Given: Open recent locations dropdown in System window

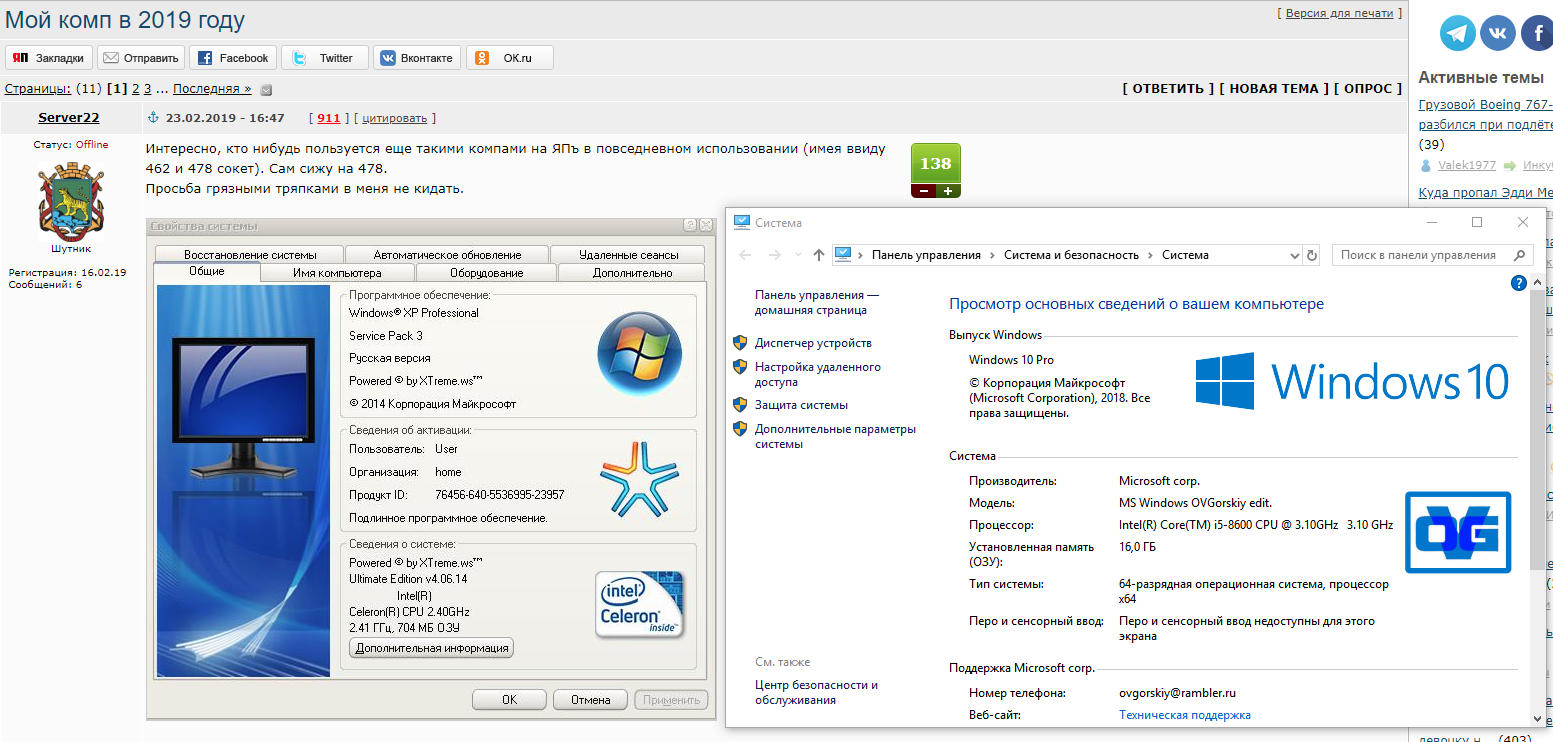Looking at the screenshot, I should (x=797, y=255).
